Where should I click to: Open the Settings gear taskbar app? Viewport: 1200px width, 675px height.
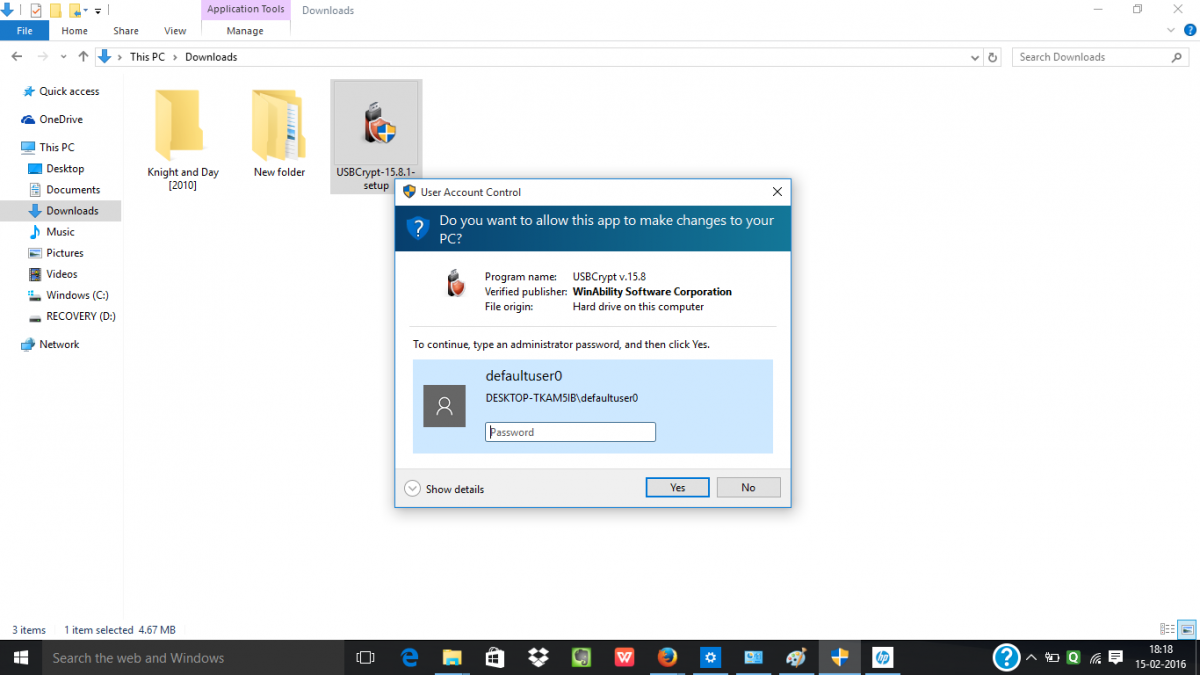coord(710,657)
